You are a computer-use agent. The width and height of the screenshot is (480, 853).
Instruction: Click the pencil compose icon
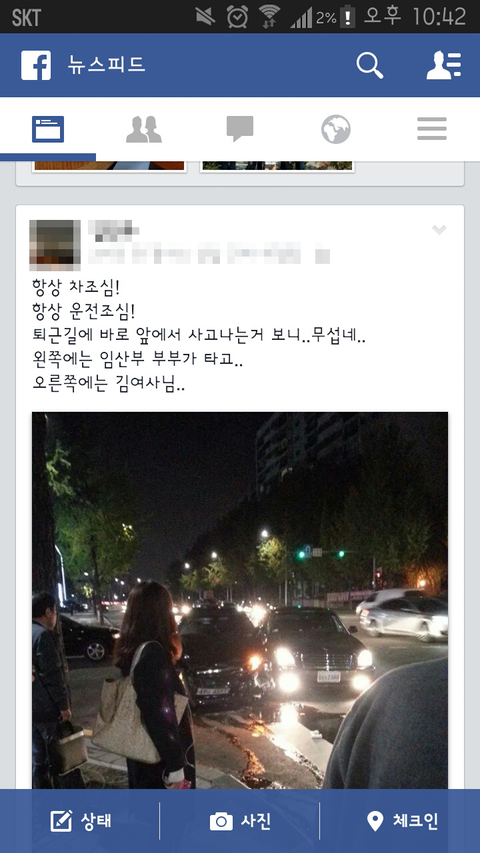[61, 821]
